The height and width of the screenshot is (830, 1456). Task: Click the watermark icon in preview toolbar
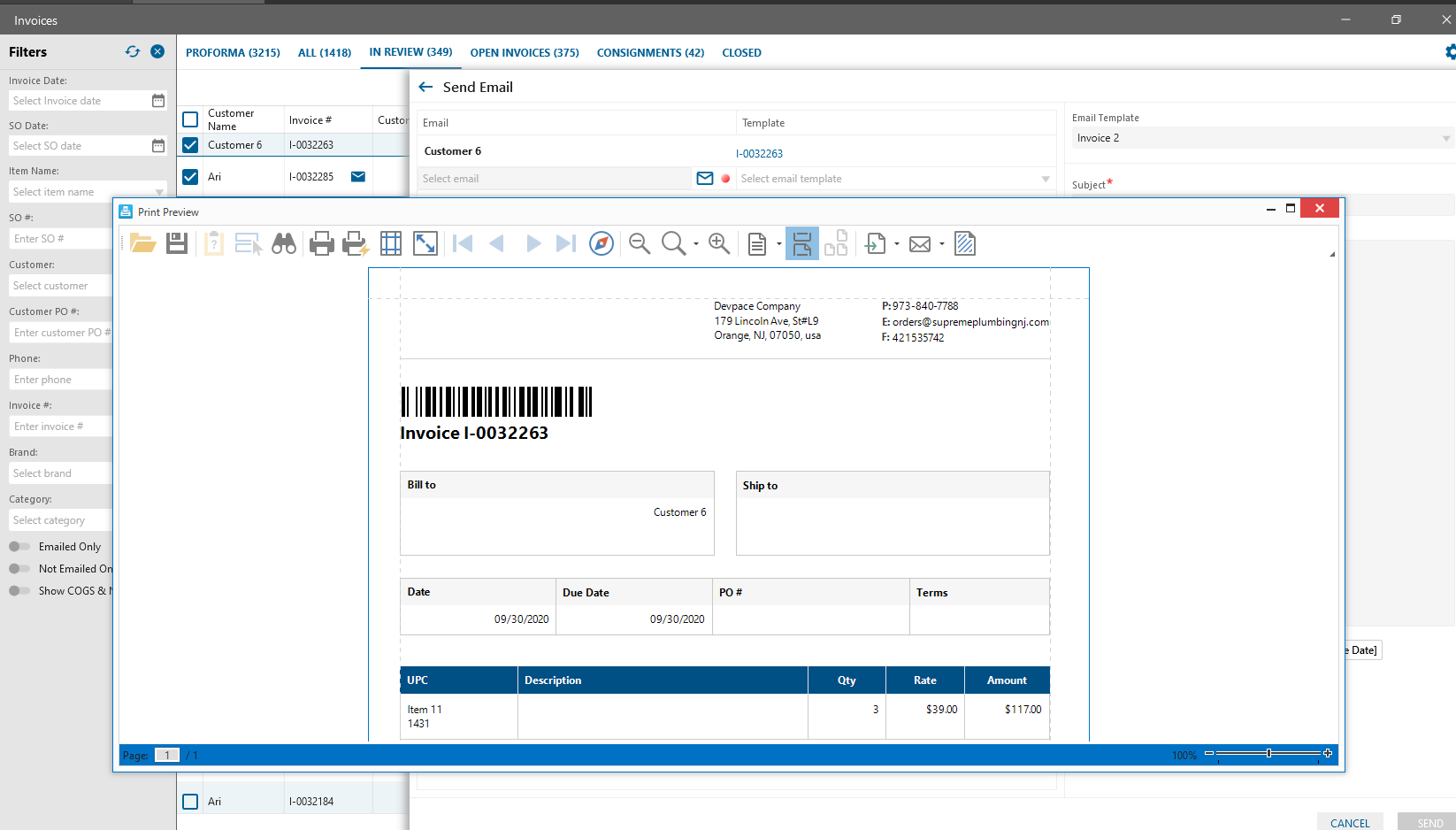(x=965, y=243)
